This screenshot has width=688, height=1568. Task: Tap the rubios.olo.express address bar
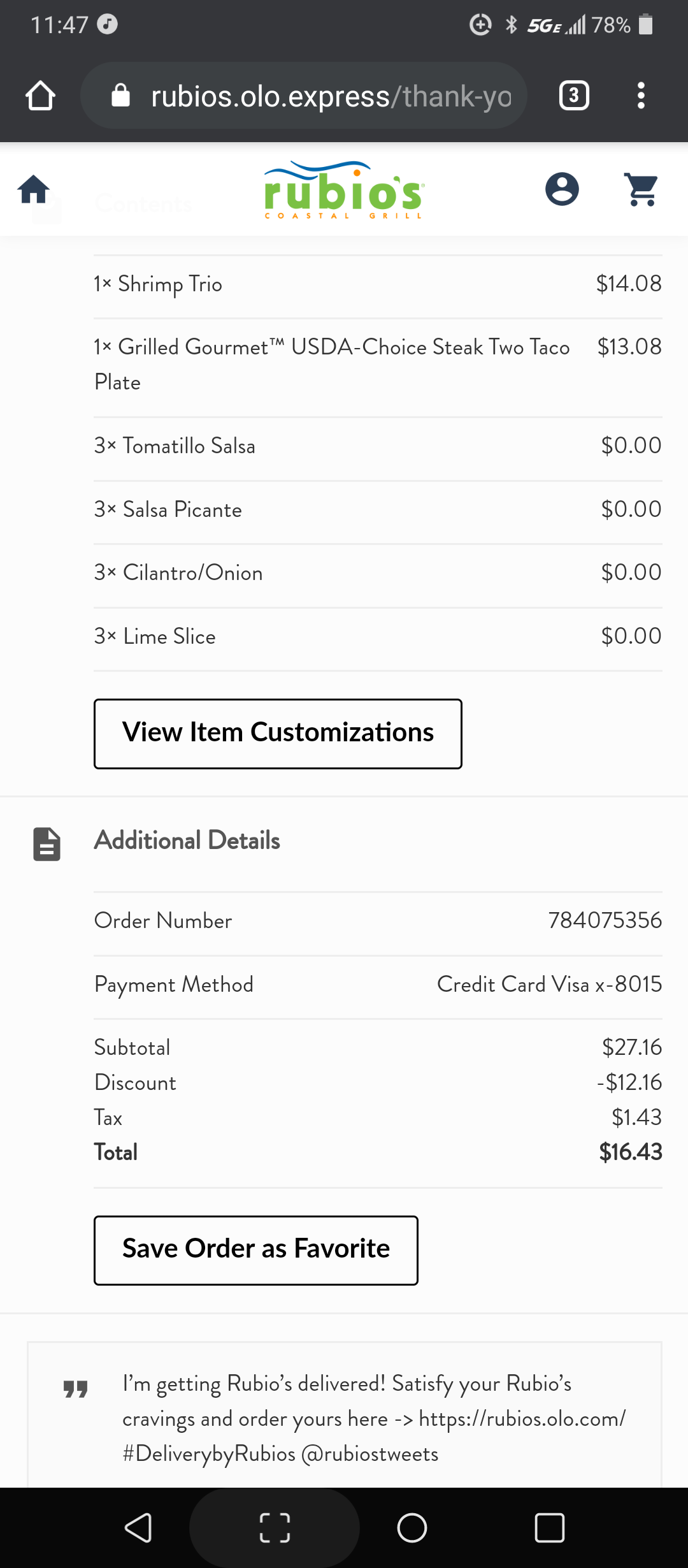[331, 96]
